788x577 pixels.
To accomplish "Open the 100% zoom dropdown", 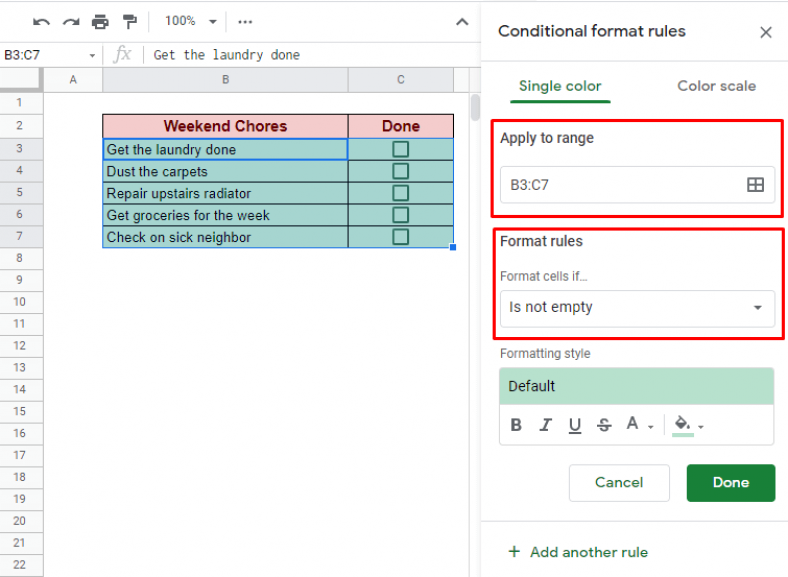I will click(190, 21).
